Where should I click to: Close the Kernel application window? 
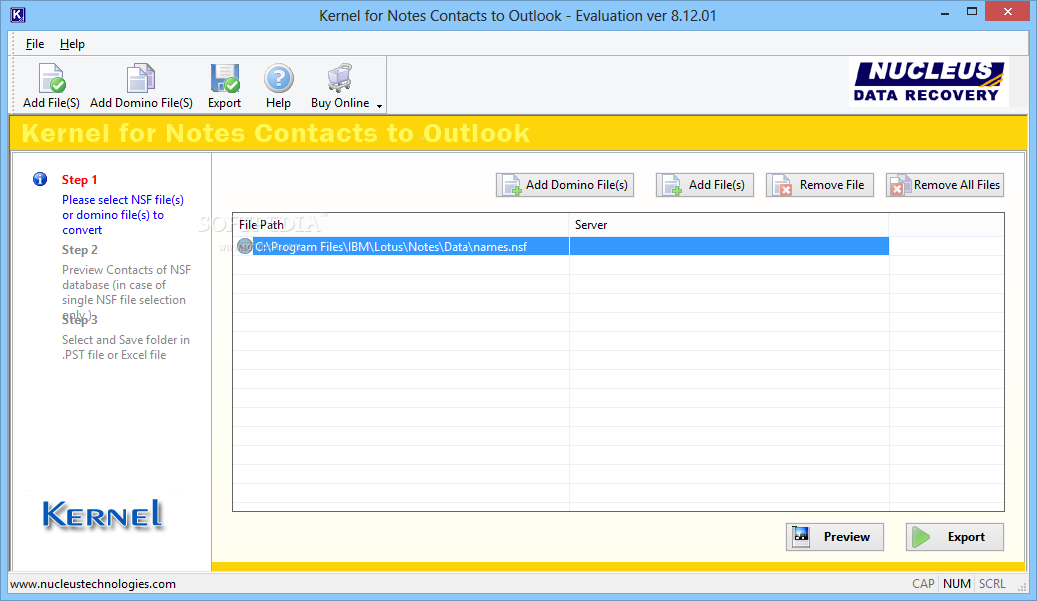click(1007, 11)
